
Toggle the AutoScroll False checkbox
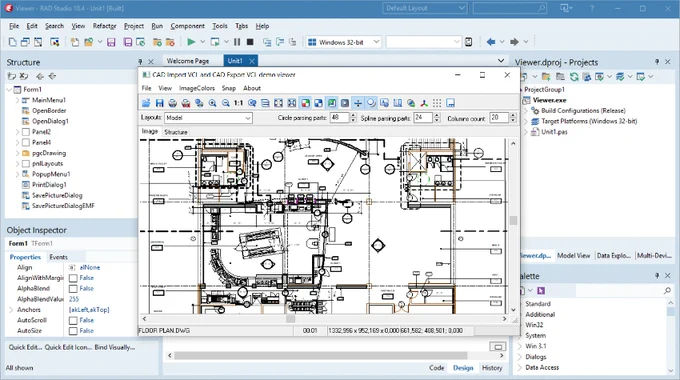(73, 321)
